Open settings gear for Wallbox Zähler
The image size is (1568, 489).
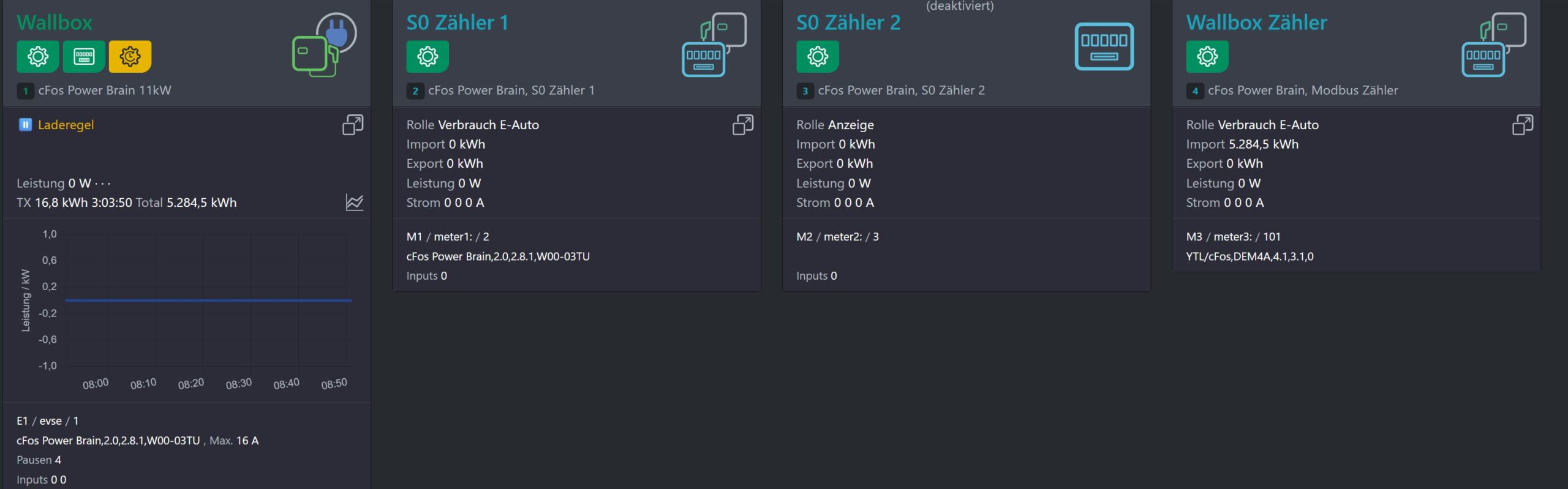pyautogui.click(x=1207, y=56)
